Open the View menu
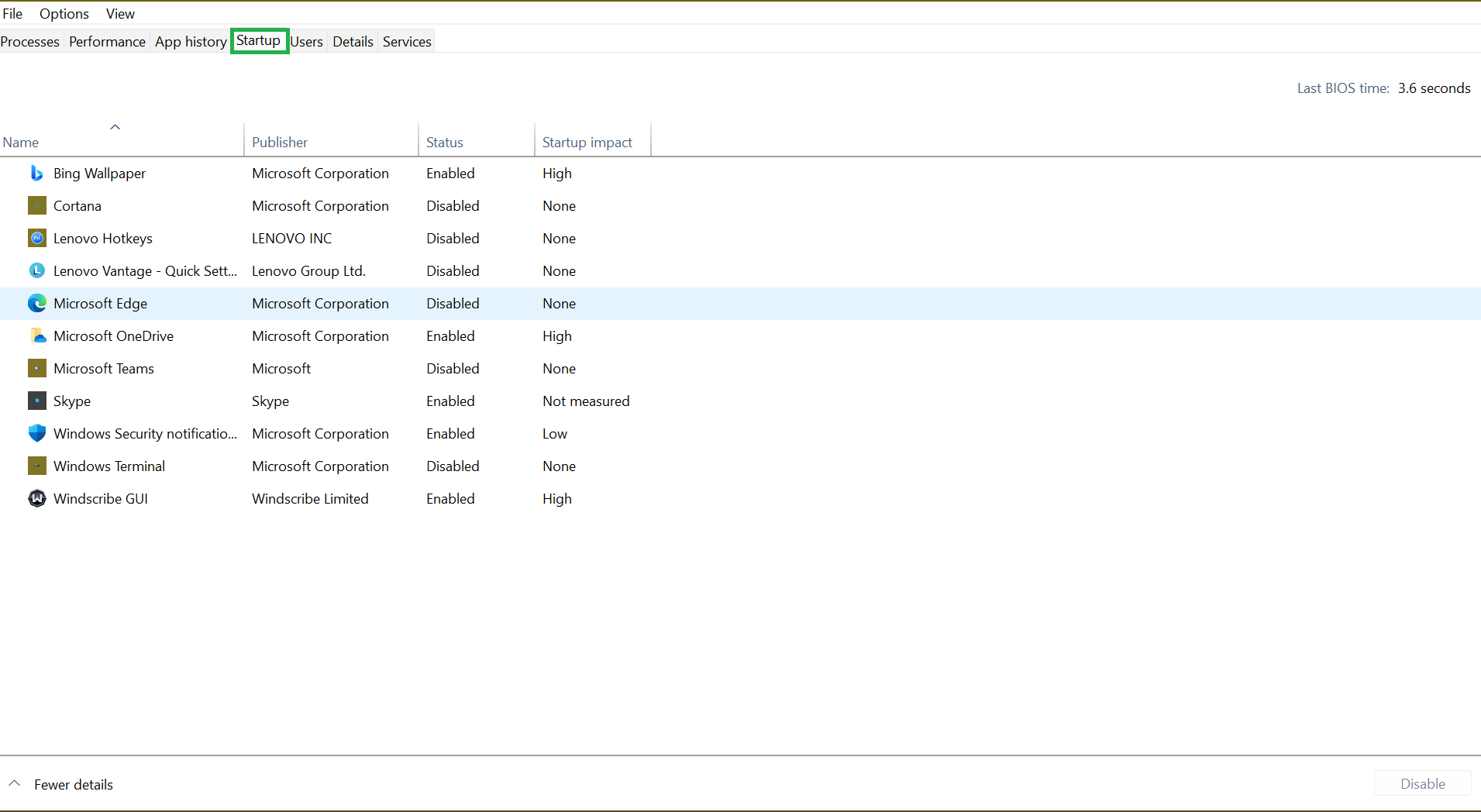The width and height of the screenshot is (1481, 812). (x=120, y=14)
